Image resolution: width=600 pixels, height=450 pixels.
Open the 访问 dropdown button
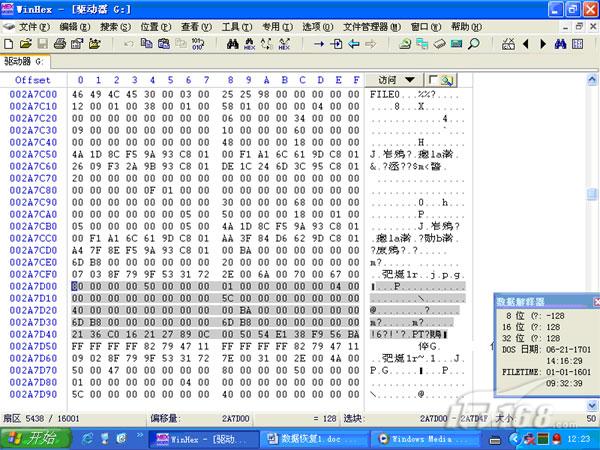click(x=395, y=79)
